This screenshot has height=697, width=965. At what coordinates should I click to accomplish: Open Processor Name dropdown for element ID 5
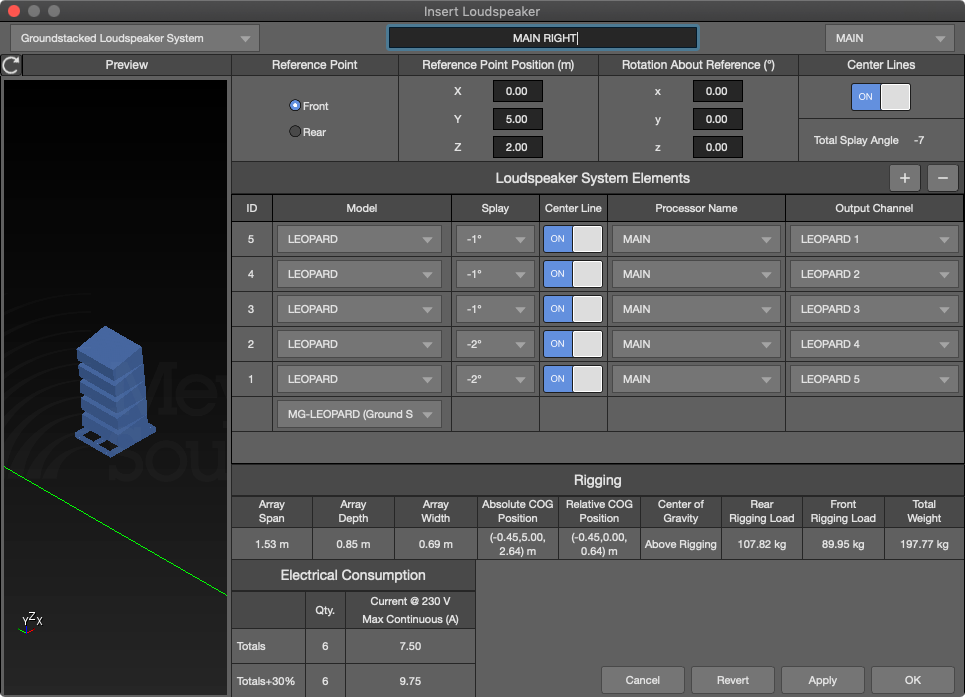[x=696, y=239]
